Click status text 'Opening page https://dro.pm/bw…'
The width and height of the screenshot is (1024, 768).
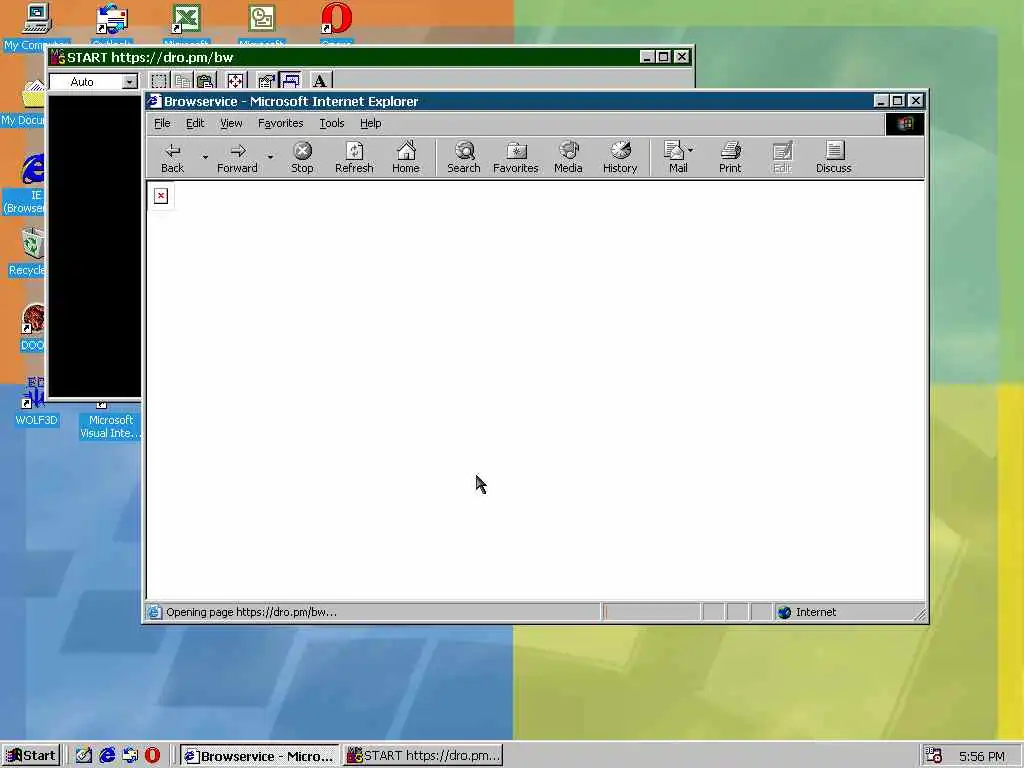tap(251, 612)
